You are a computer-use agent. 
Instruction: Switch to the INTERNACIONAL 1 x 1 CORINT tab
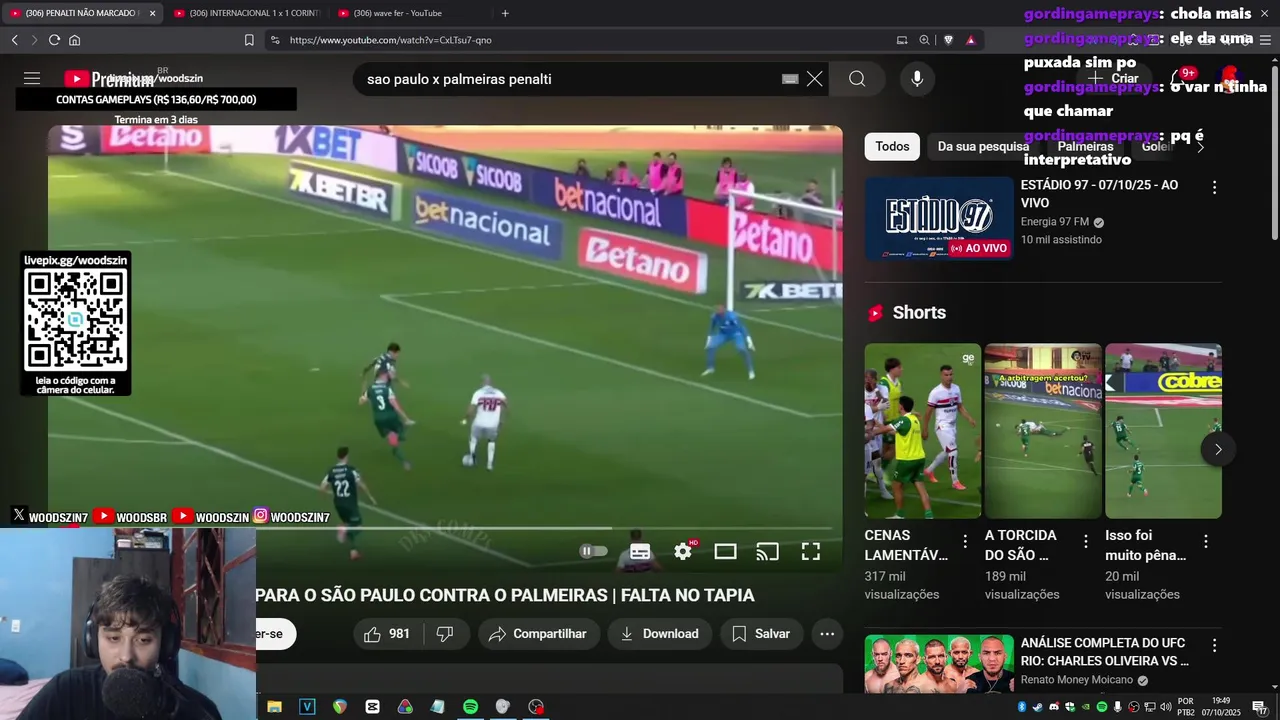[x=246, y=13]
